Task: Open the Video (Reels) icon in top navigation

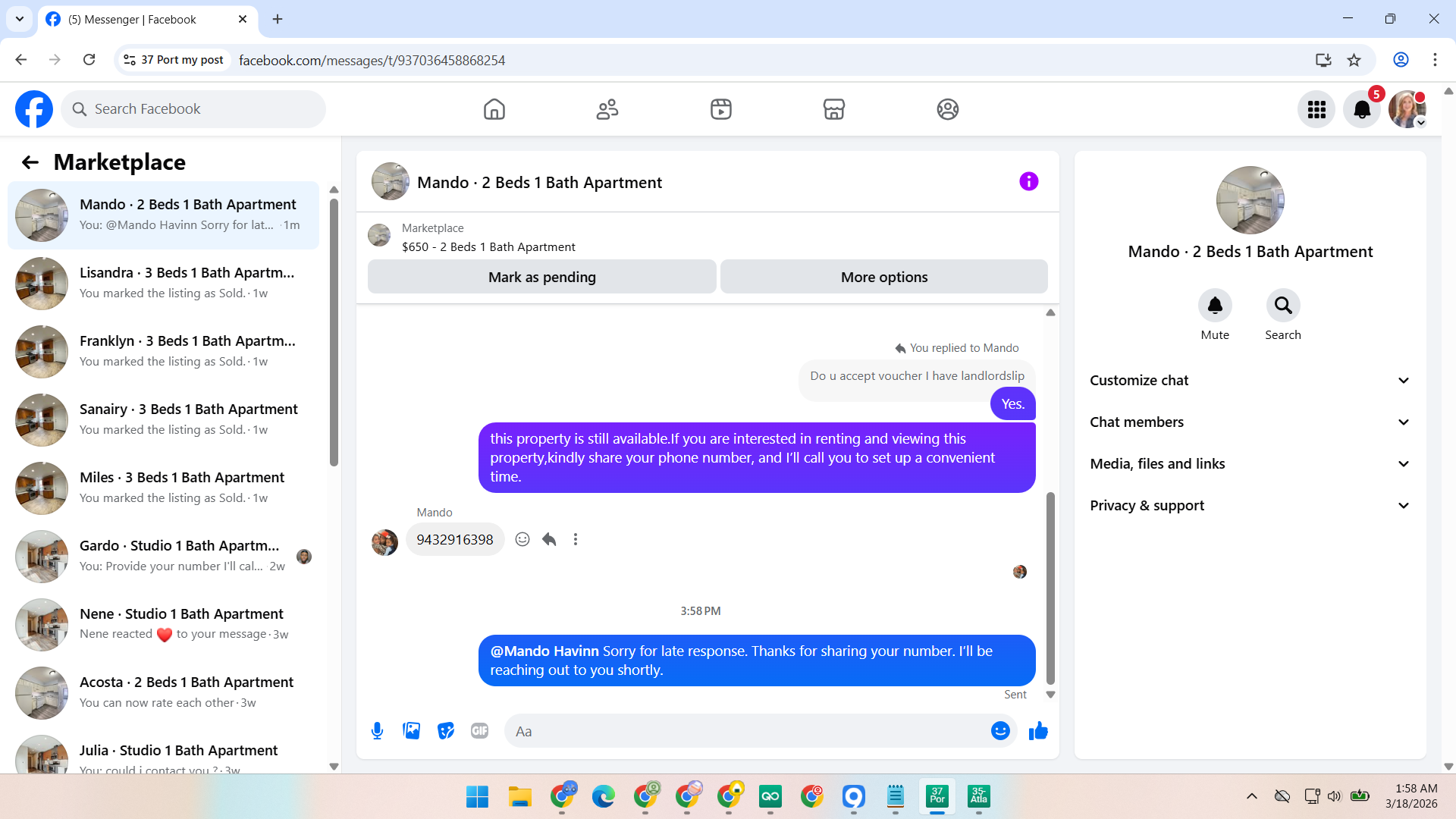Action: 721,109
